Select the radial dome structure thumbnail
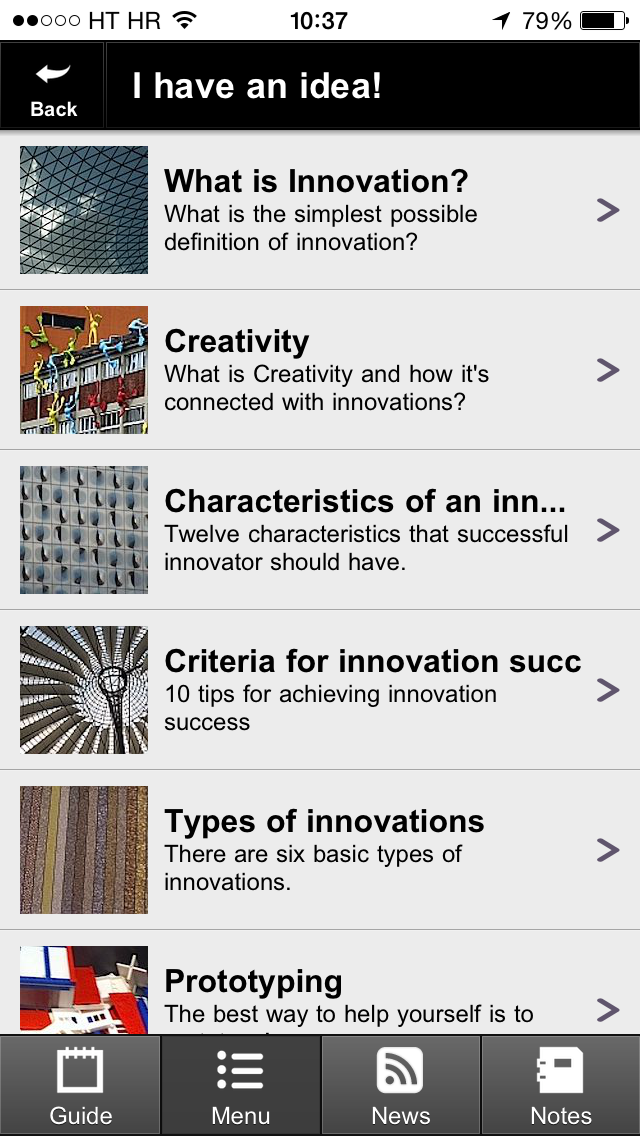The height and width of the screenshot is (1136, 640). [84, 690]
